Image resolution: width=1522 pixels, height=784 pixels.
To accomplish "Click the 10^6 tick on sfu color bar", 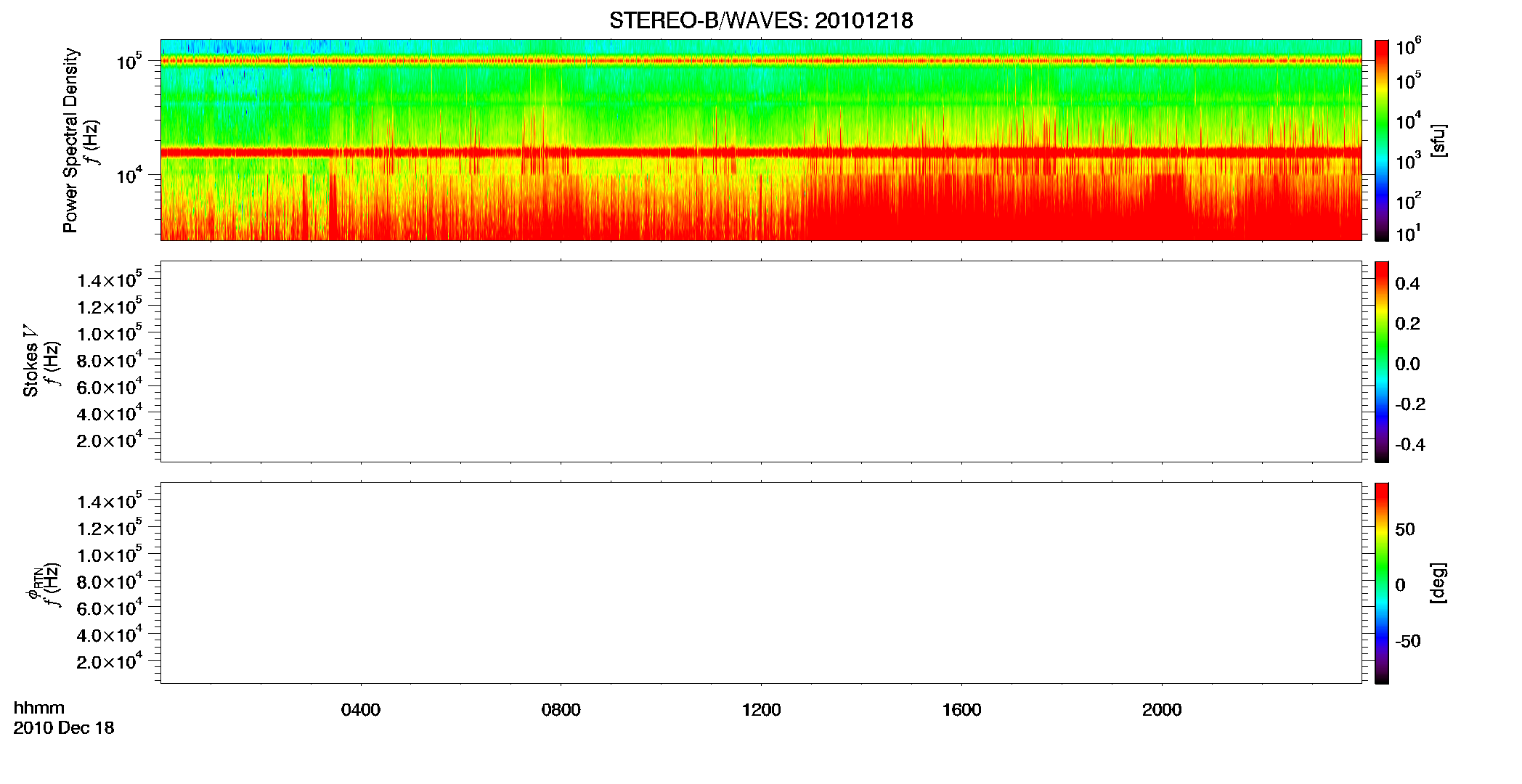I will pos(1408,47).
